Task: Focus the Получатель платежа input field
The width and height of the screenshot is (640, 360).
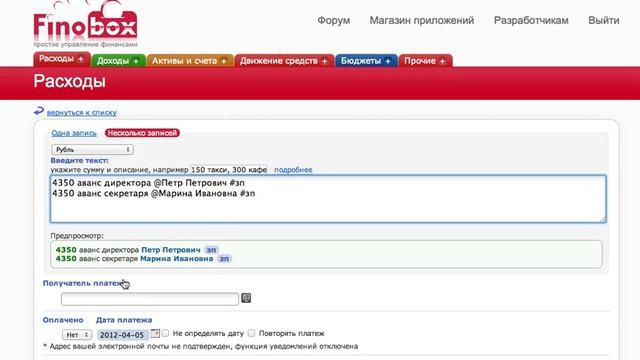Action: tap(150, 299)
